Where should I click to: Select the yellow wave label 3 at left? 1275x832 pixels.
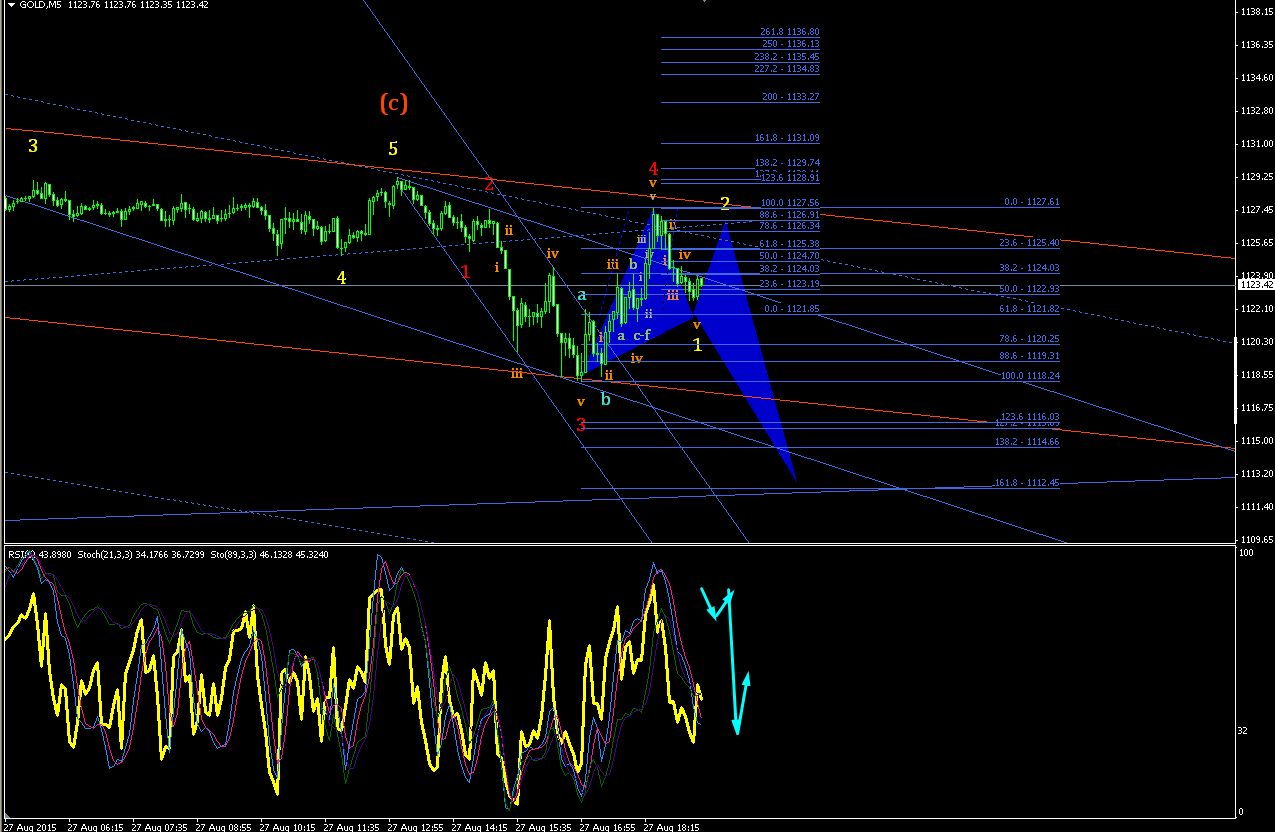point(33,146)
